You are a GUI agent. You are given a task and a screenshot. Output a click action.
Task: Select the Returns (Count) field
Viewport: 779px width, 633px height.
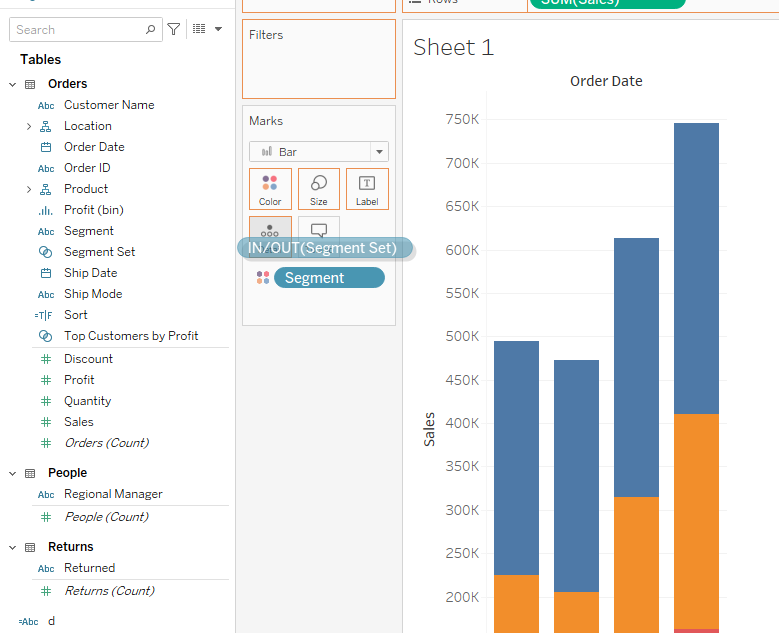pos(109,591)
